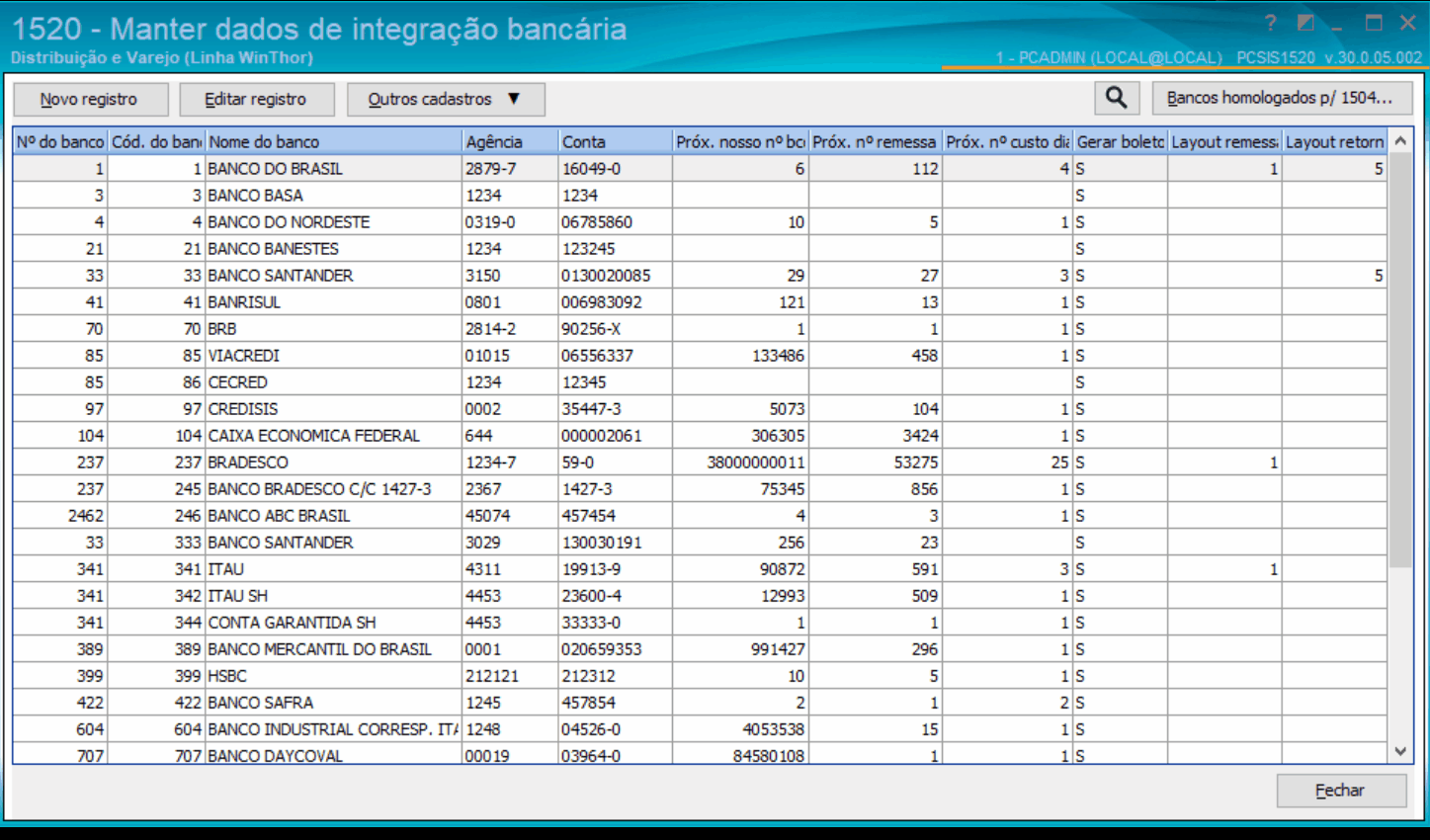Select the ITAU SH row

[700, 595]
